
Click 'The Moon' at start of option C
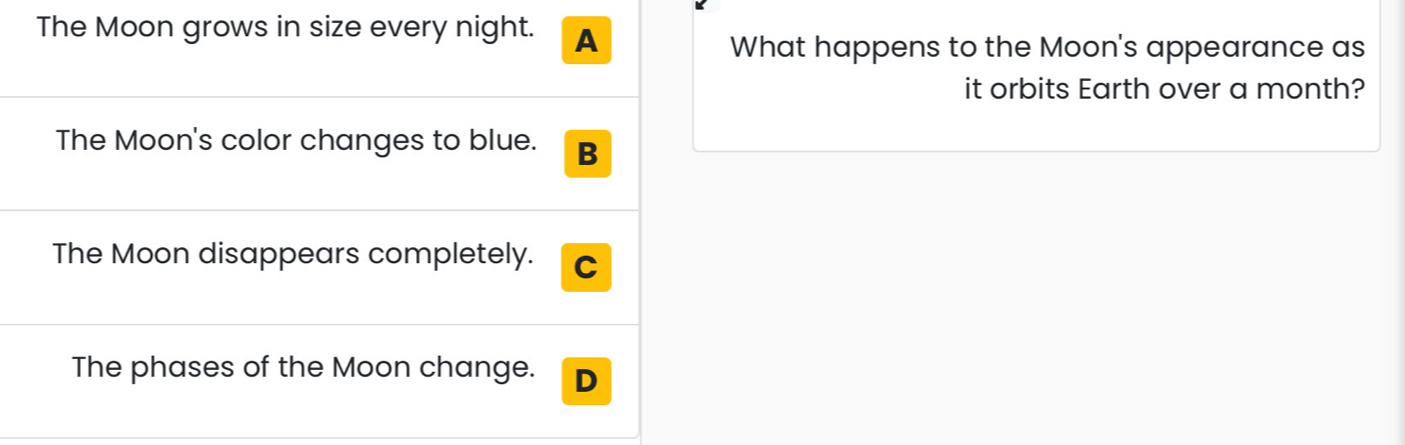tap(121, 254)
